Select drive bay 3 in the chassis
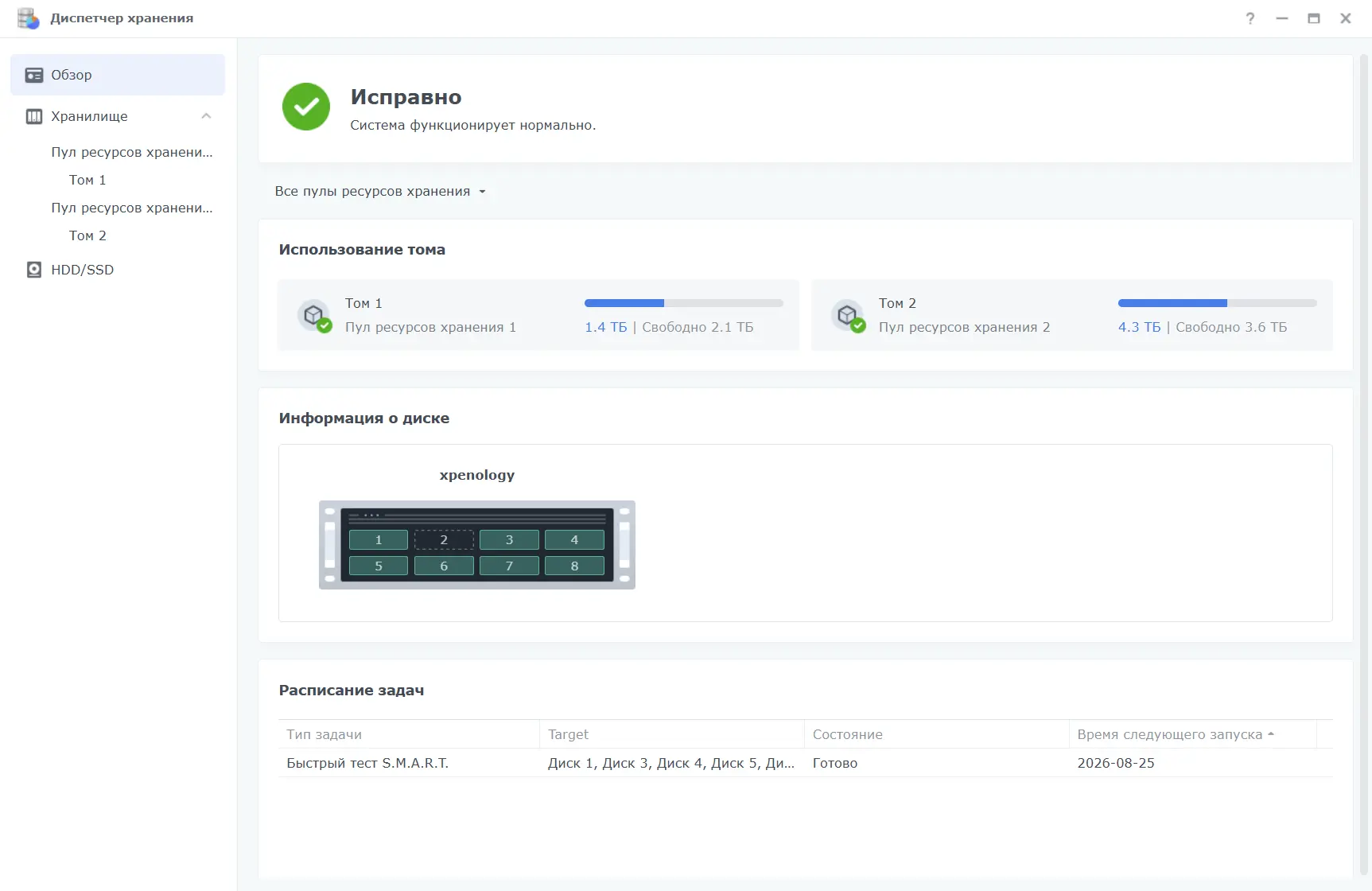Screen dimensions: 1372x891 (x=509, y=539)
